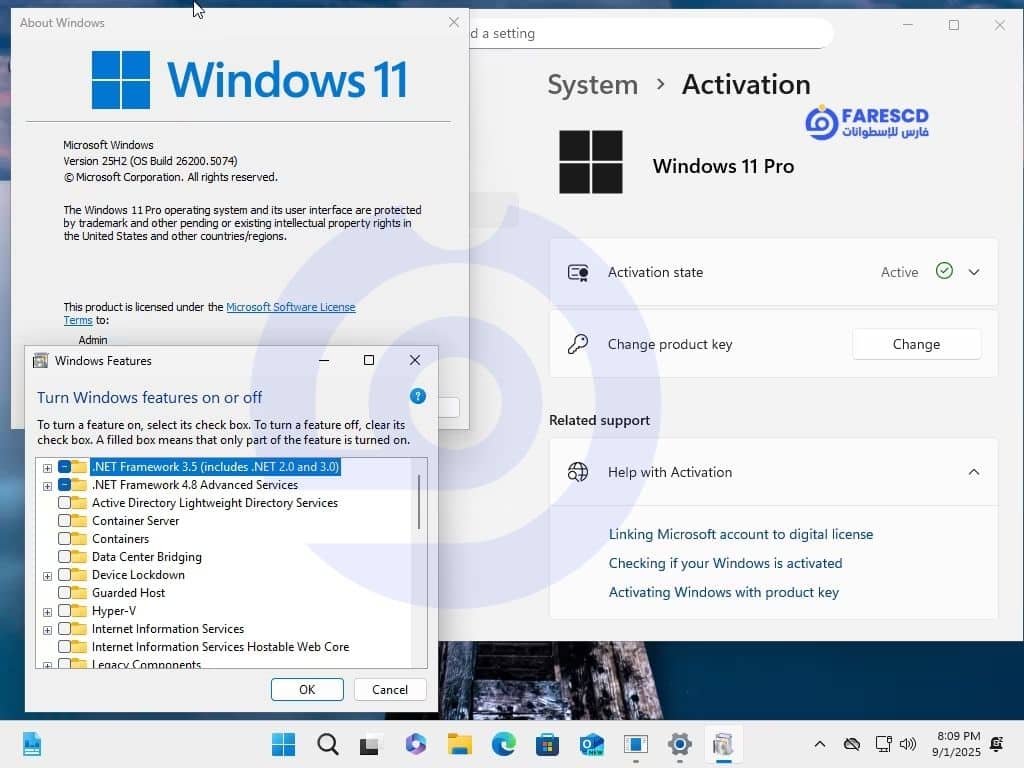Screen dimensions: 1024x768
Task: Enable Active Directory Lightweight Directory Services
Action: click(x=64, y=503)
